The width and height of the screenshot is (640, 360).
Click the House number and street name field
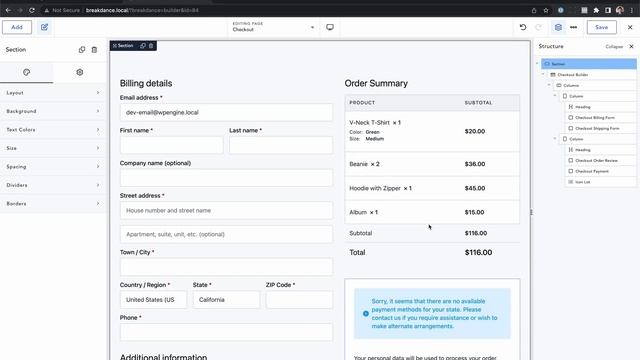coord(226,210)
